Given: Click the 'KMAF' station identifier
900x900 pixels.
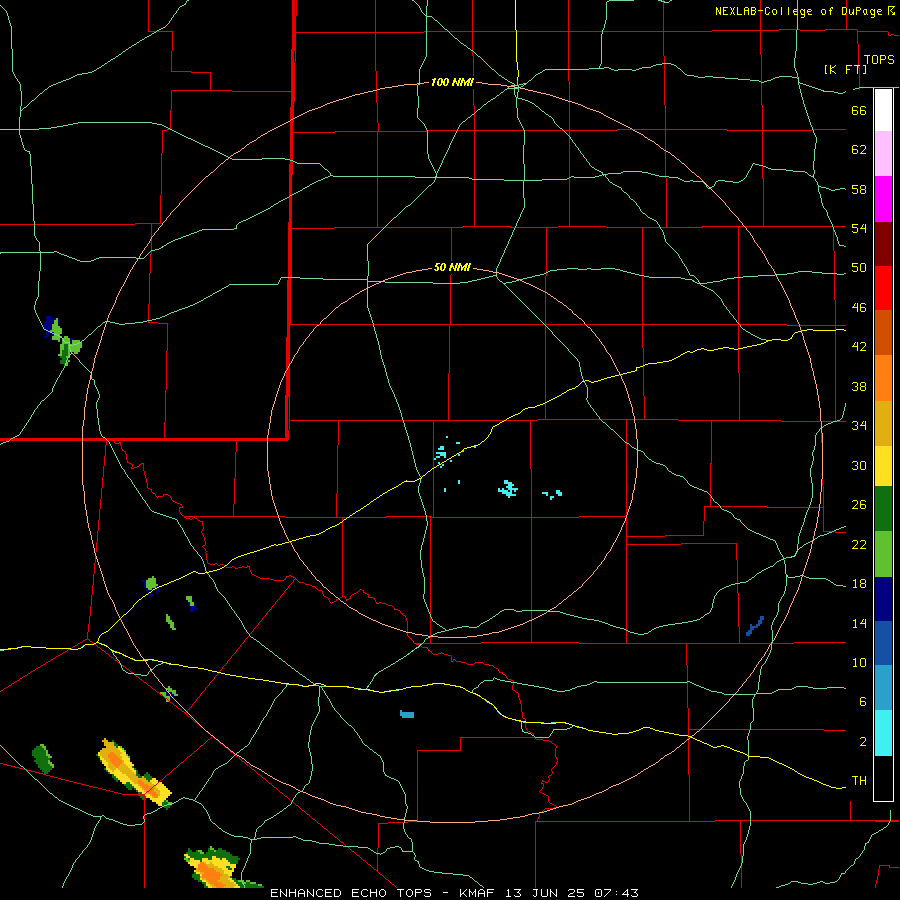Looking at the screenshot, I should (x=479, y=893).
